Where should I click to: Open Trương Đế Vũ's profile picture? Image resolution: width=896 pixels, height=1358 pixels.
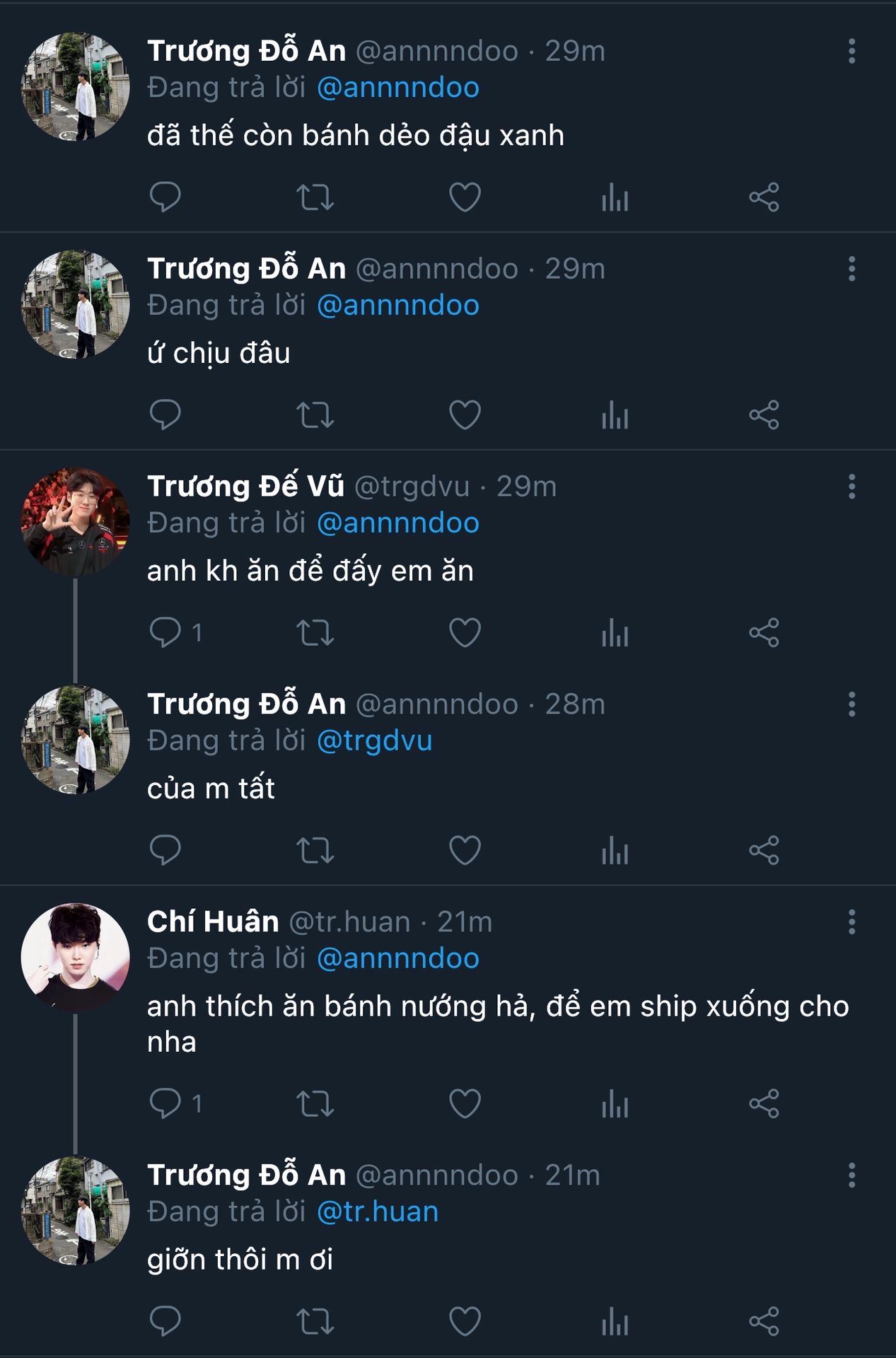click(x=76, y=522)
